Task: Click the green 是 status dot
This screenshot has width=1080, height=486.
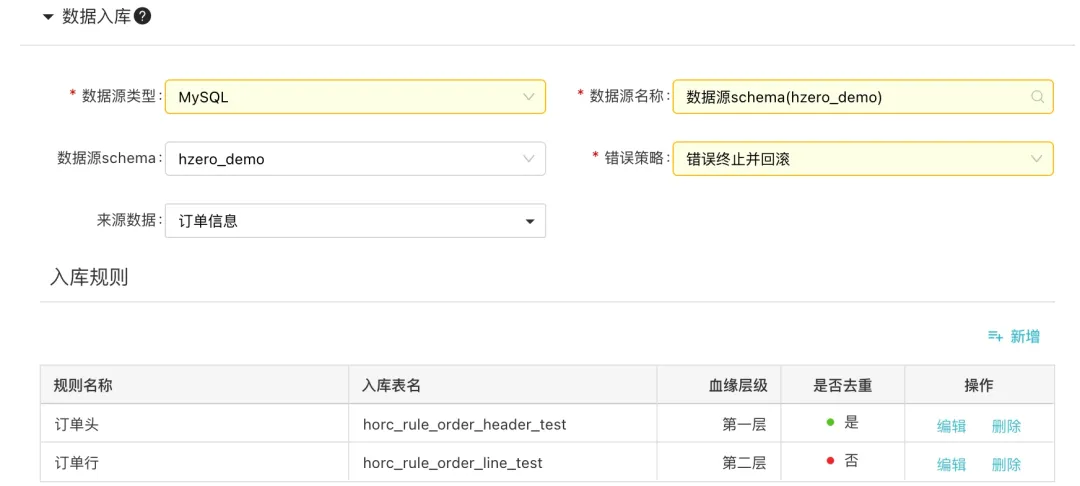Action: click(x=830, y=422)
